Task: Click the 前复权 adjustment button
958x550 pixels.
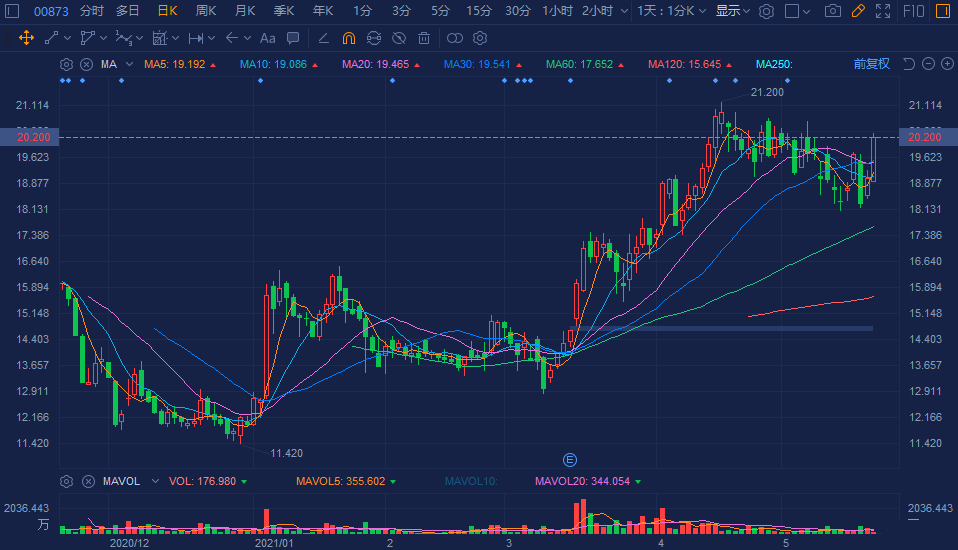Action: point(871,64)
